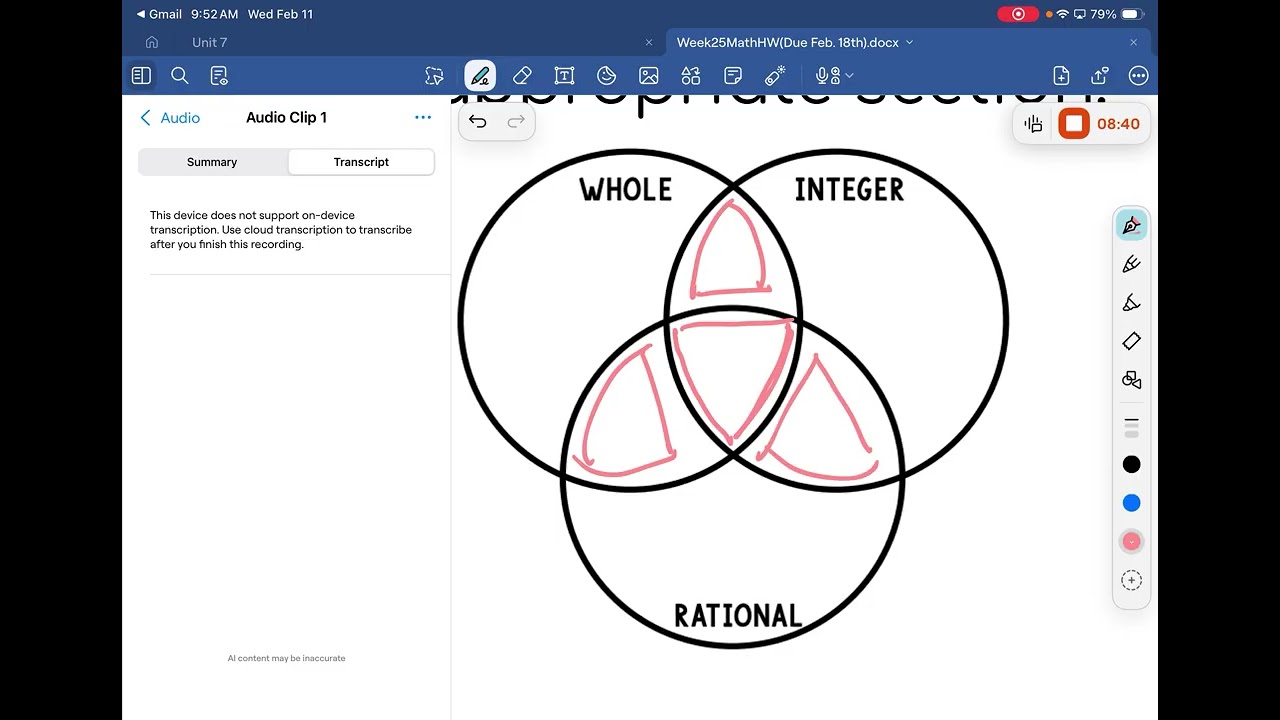Tap the battery 79% indicator
The width and height of the screenshot is (1280, 720).
[x=1116, y=14]
